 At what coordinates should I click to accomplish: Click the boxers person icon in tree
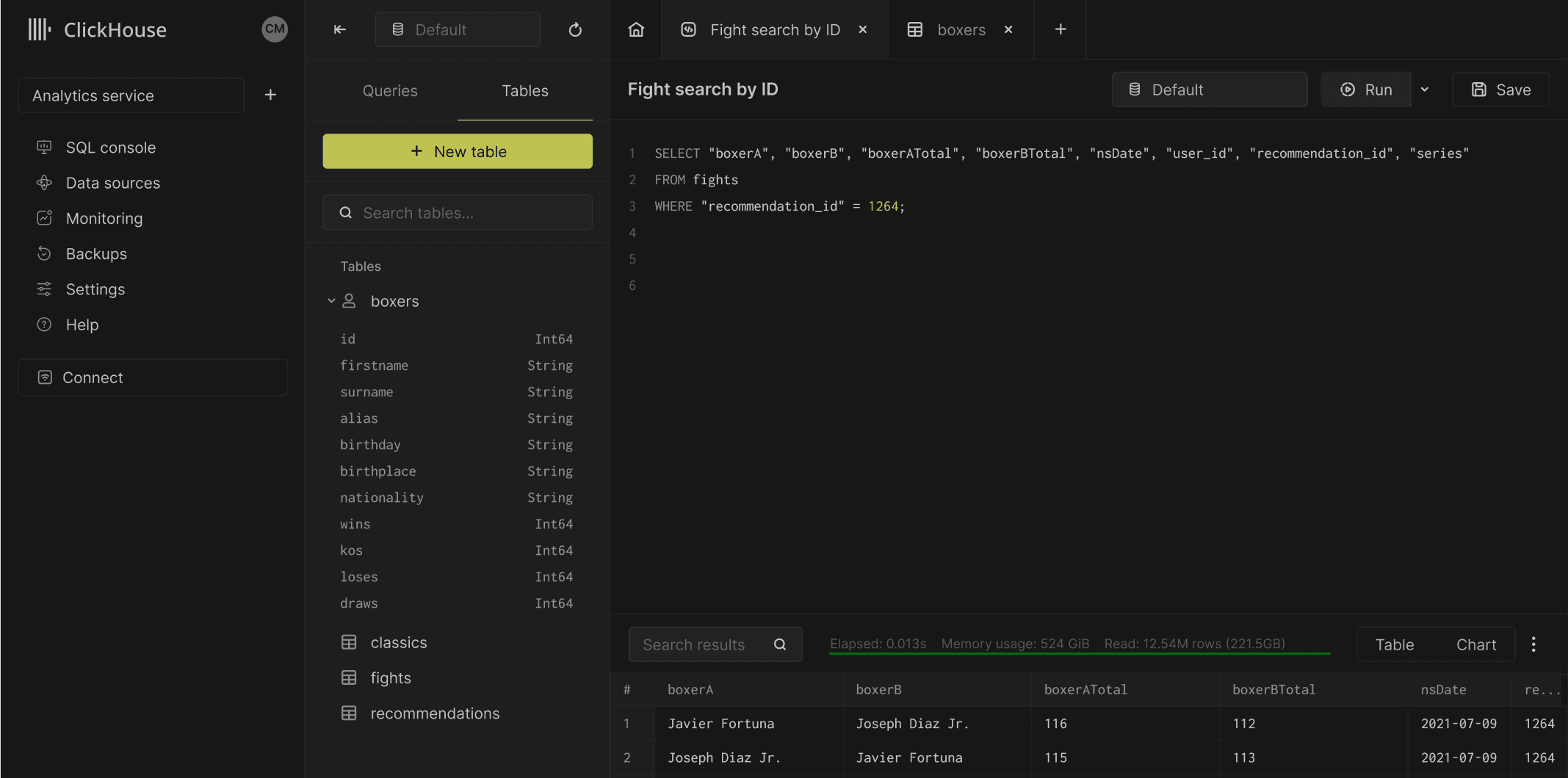(350, 301)
